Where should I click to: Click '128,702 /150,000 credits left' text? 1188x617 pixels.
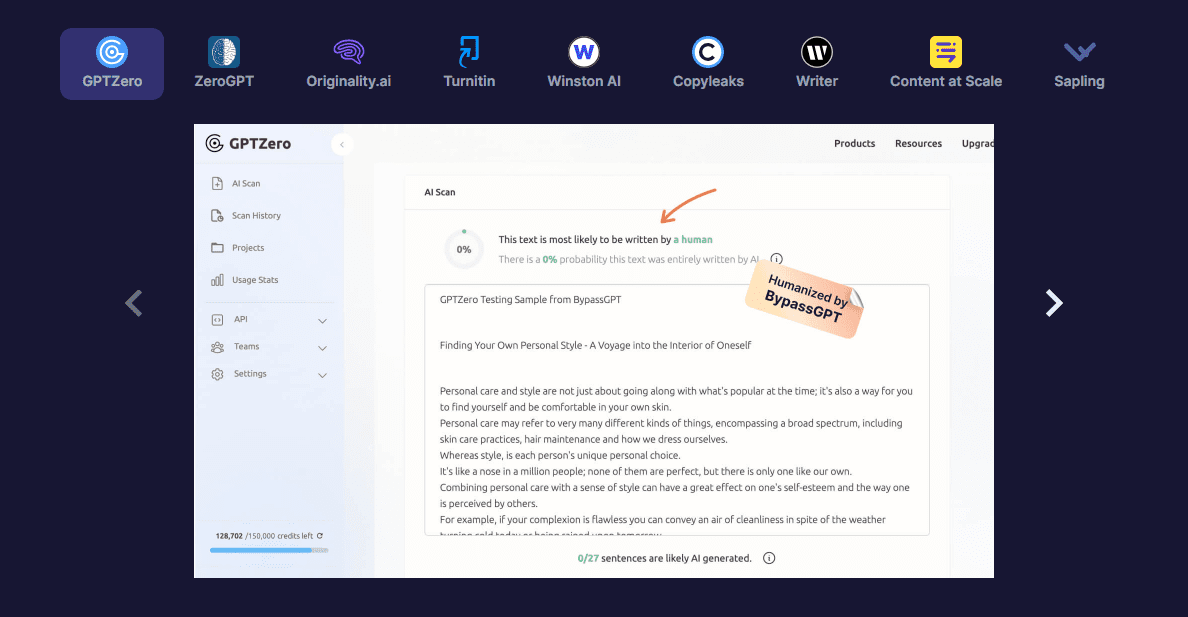(x=264, y=536)
